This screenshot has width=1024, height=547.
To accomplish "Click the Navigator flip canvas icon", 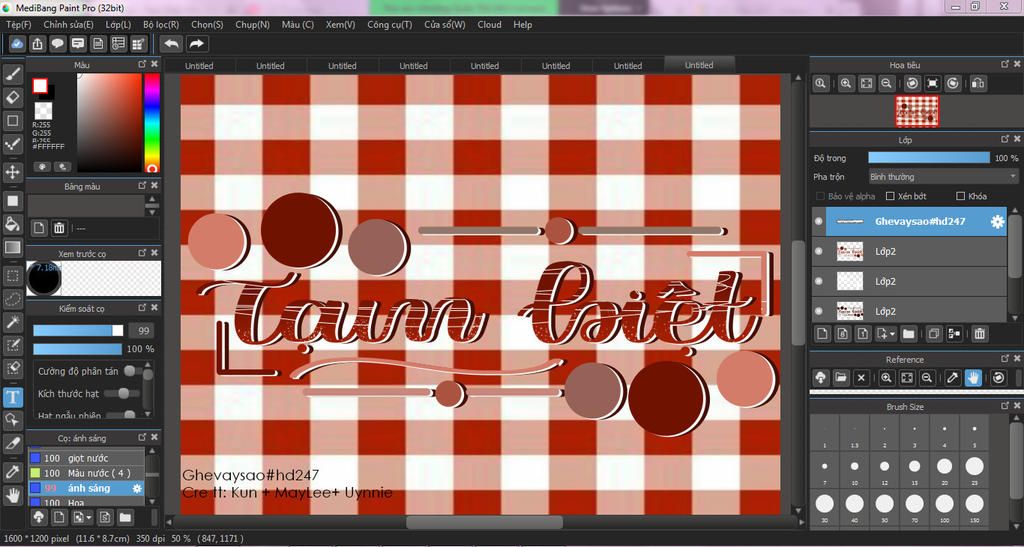I will pyautogui.click(x=978, y=84).
